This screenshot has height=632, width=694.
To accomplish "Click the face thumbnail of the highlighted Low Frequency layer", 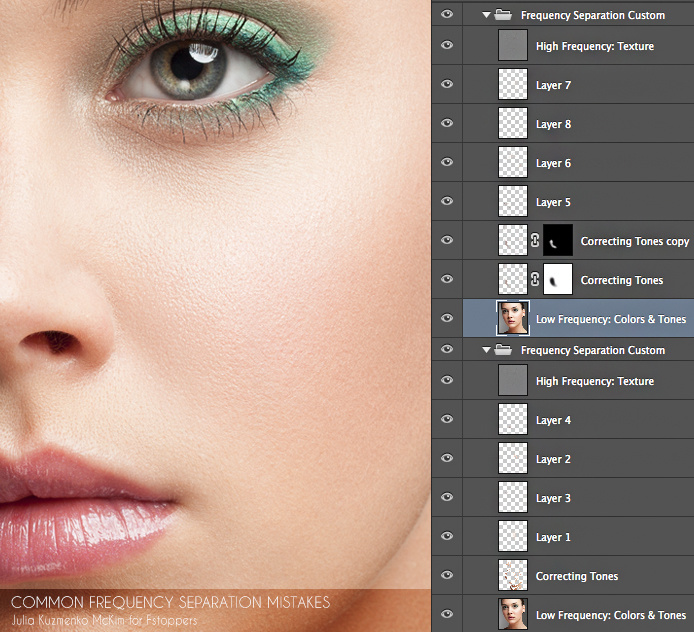I will (513, 318).
